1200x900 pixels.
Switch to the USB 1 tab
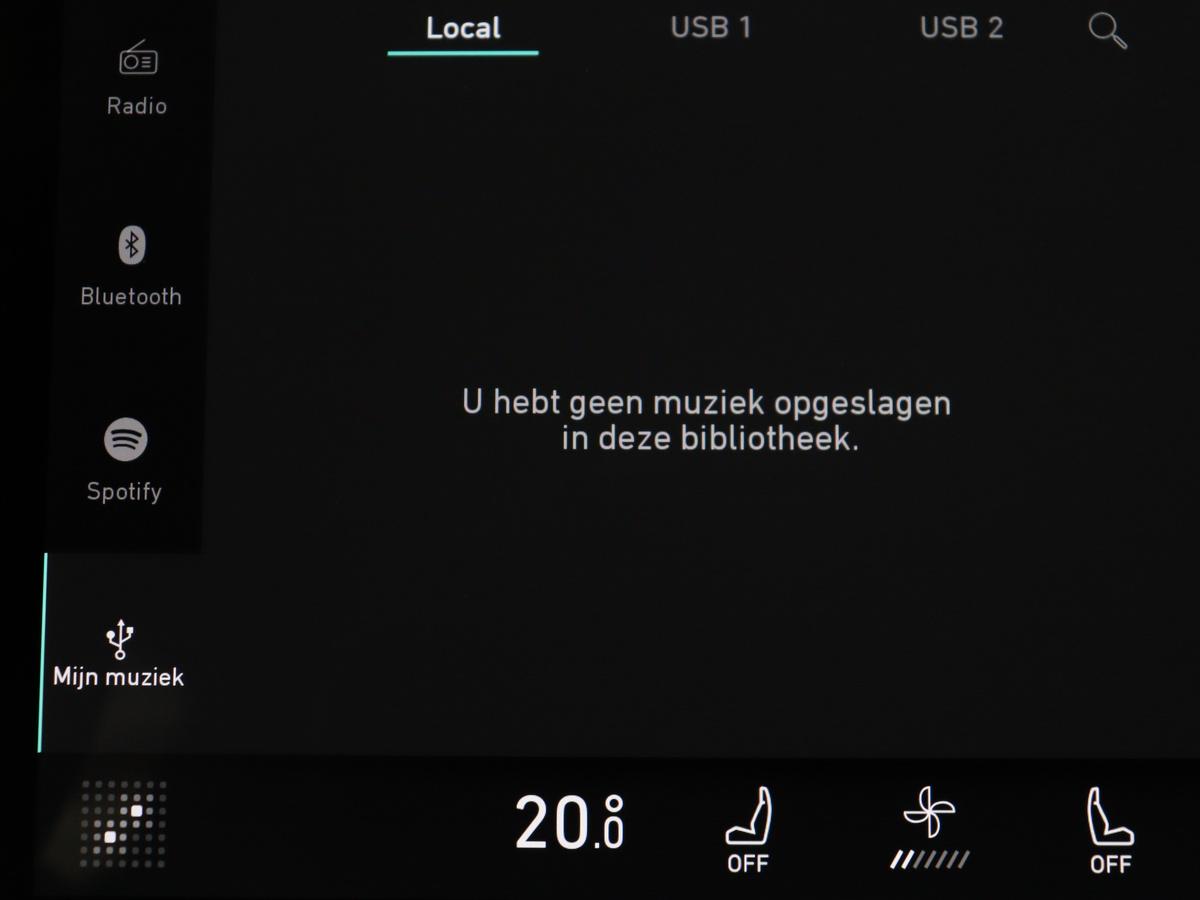coord(710,27)
